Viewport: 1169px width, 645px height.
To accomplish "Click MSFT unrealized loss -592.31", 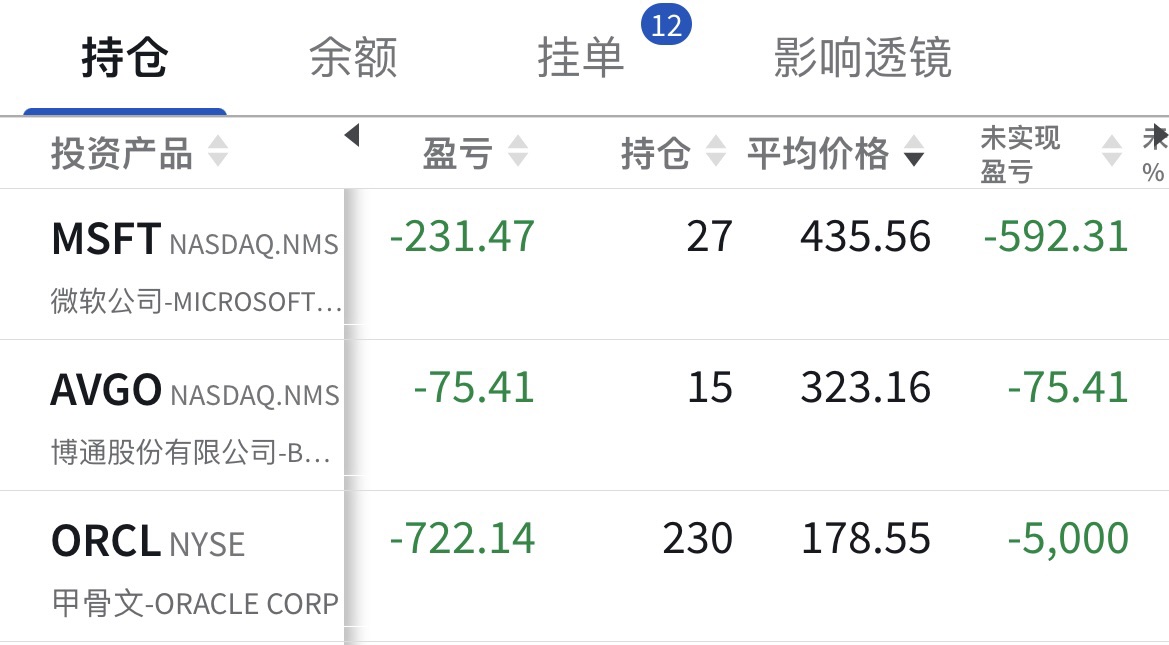I will pos(1055,237).
